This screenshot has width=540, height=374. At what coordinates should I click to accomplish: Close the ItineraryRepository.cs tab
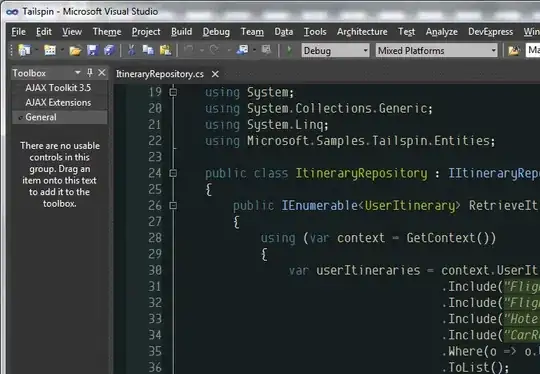[215, 74]
